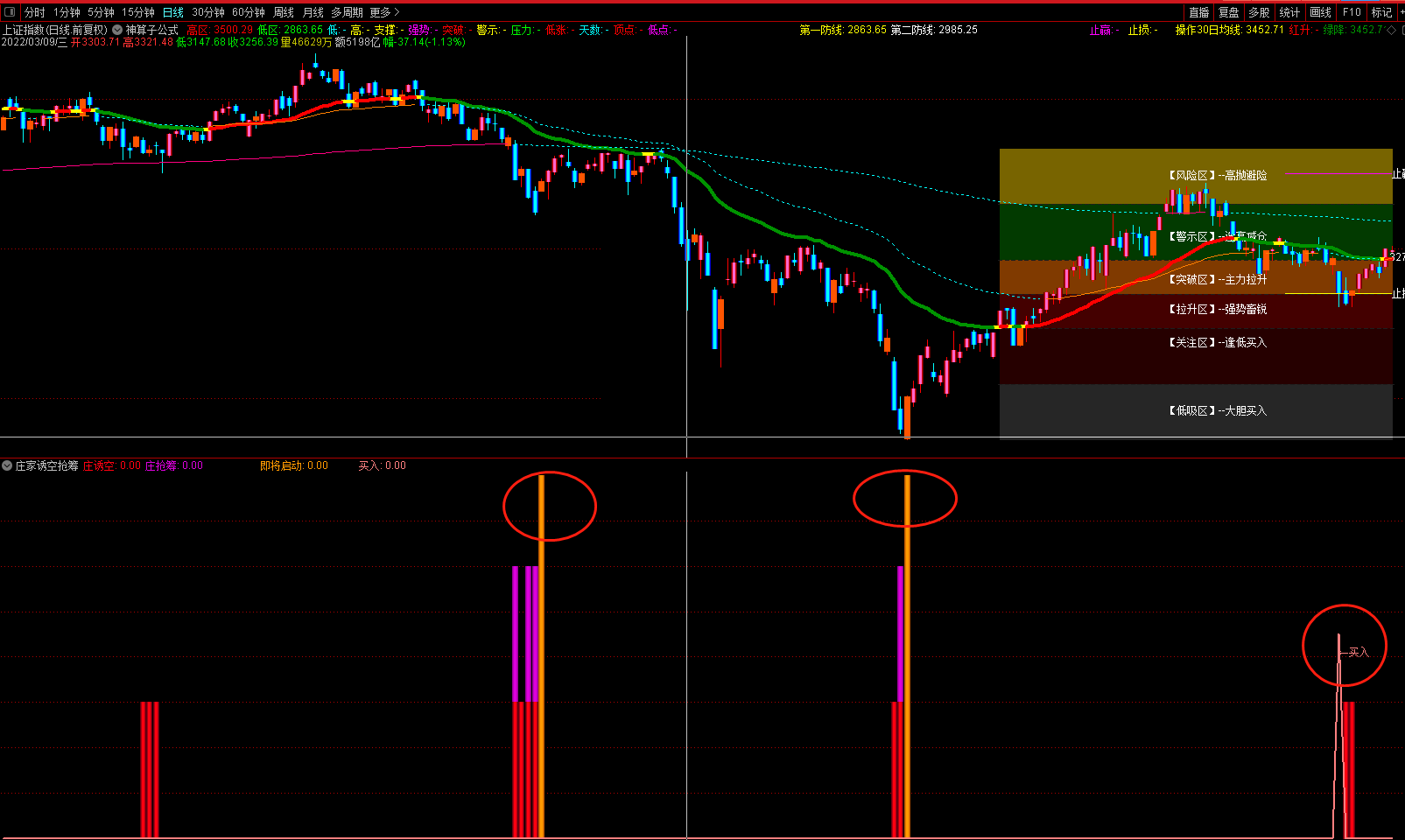1405x840 pixels.
Task: Click the 上证指数(日线.前复权) title text
Action: pyautogui.click(x=55, y=30)
